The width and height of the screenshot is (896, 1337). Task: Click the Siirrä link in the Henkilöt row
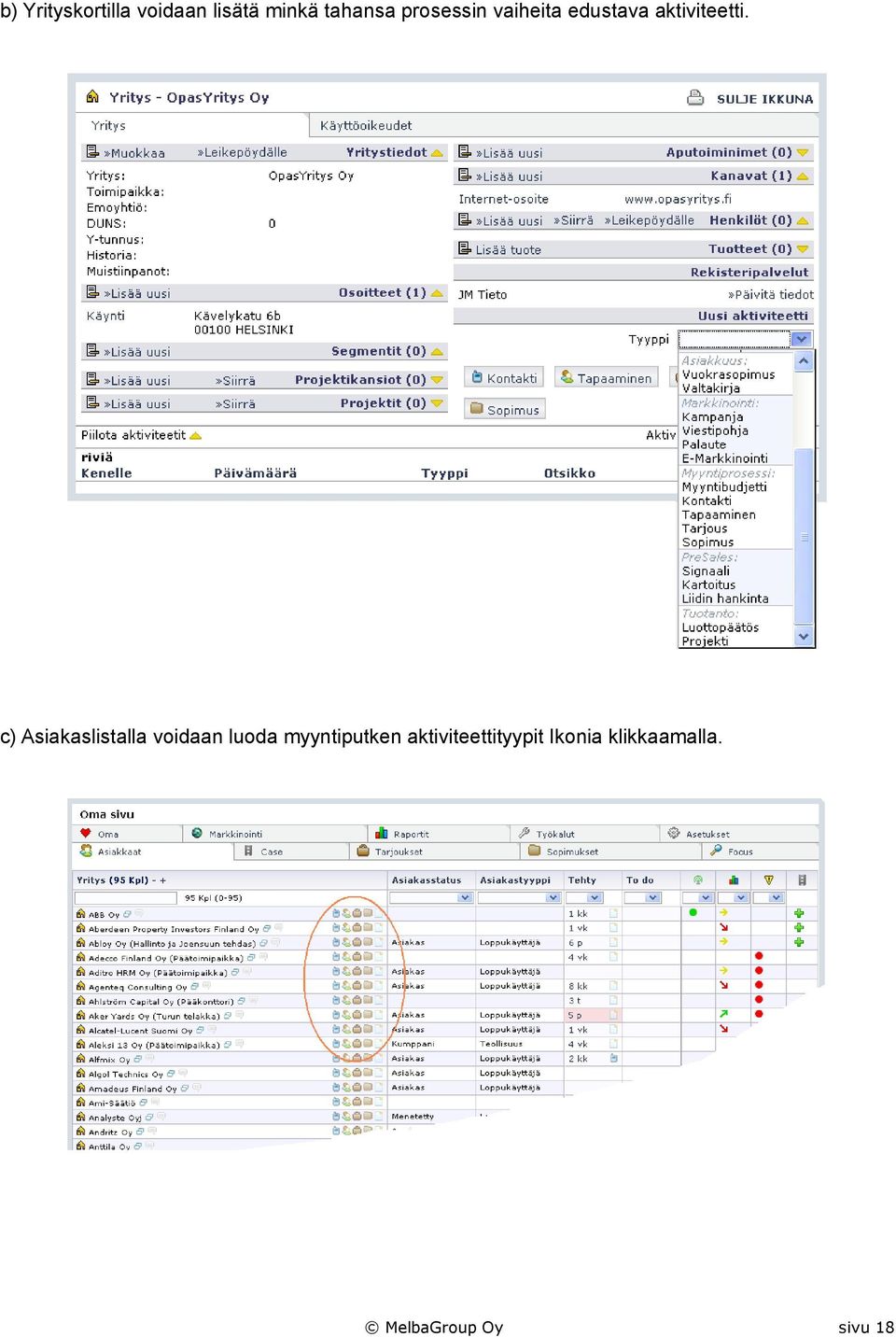[573, 220]
